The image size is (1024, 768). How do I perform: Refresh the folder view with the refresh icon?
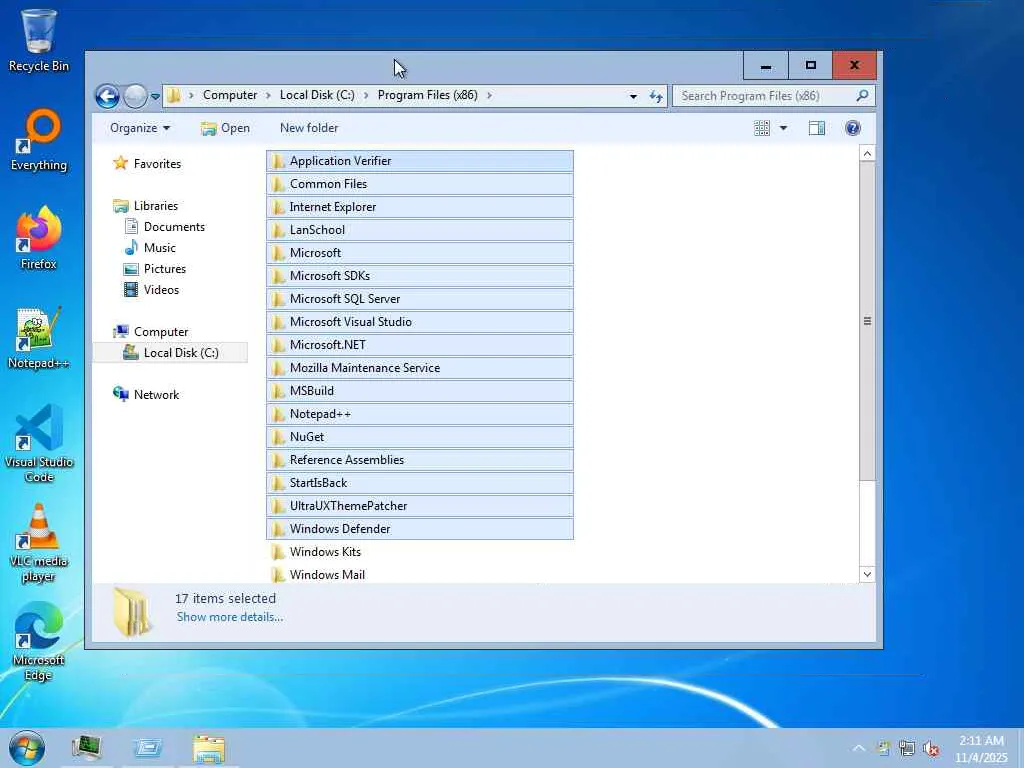pos(656,97)
